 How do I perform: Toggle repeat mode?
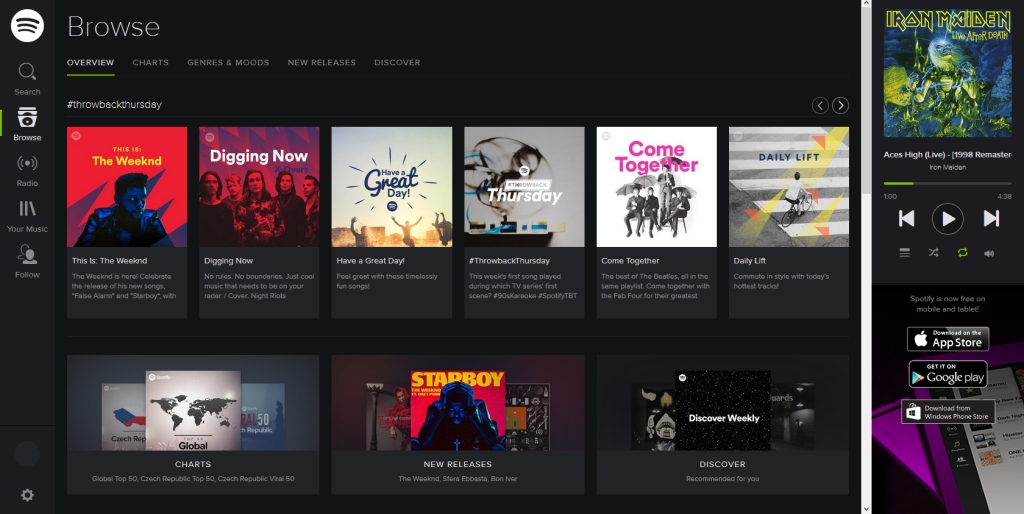[962, 253]
